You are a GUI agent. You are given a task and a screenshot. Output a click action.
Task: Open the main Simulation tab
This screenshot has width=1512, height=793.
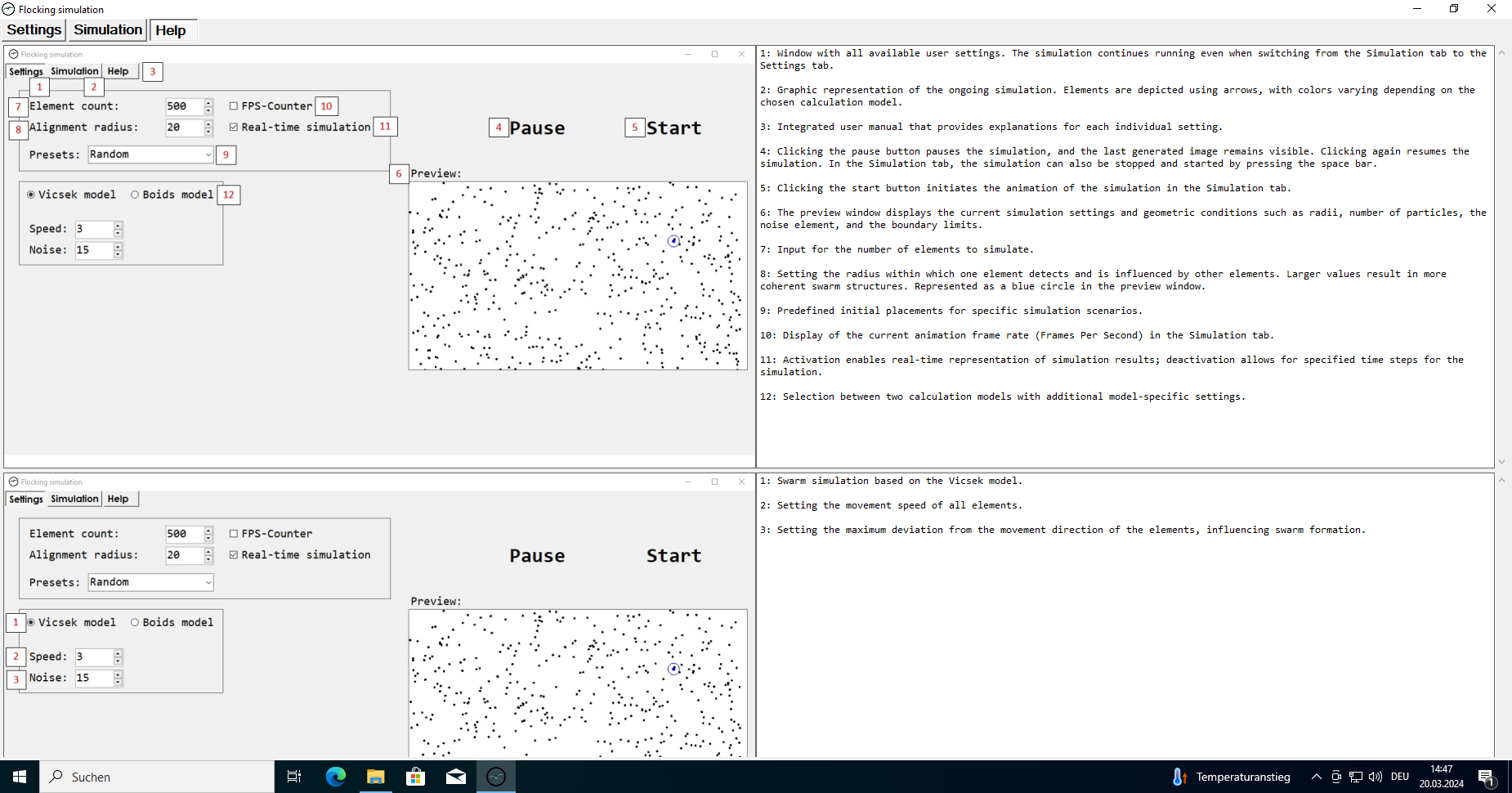click(x=108, y=30)
